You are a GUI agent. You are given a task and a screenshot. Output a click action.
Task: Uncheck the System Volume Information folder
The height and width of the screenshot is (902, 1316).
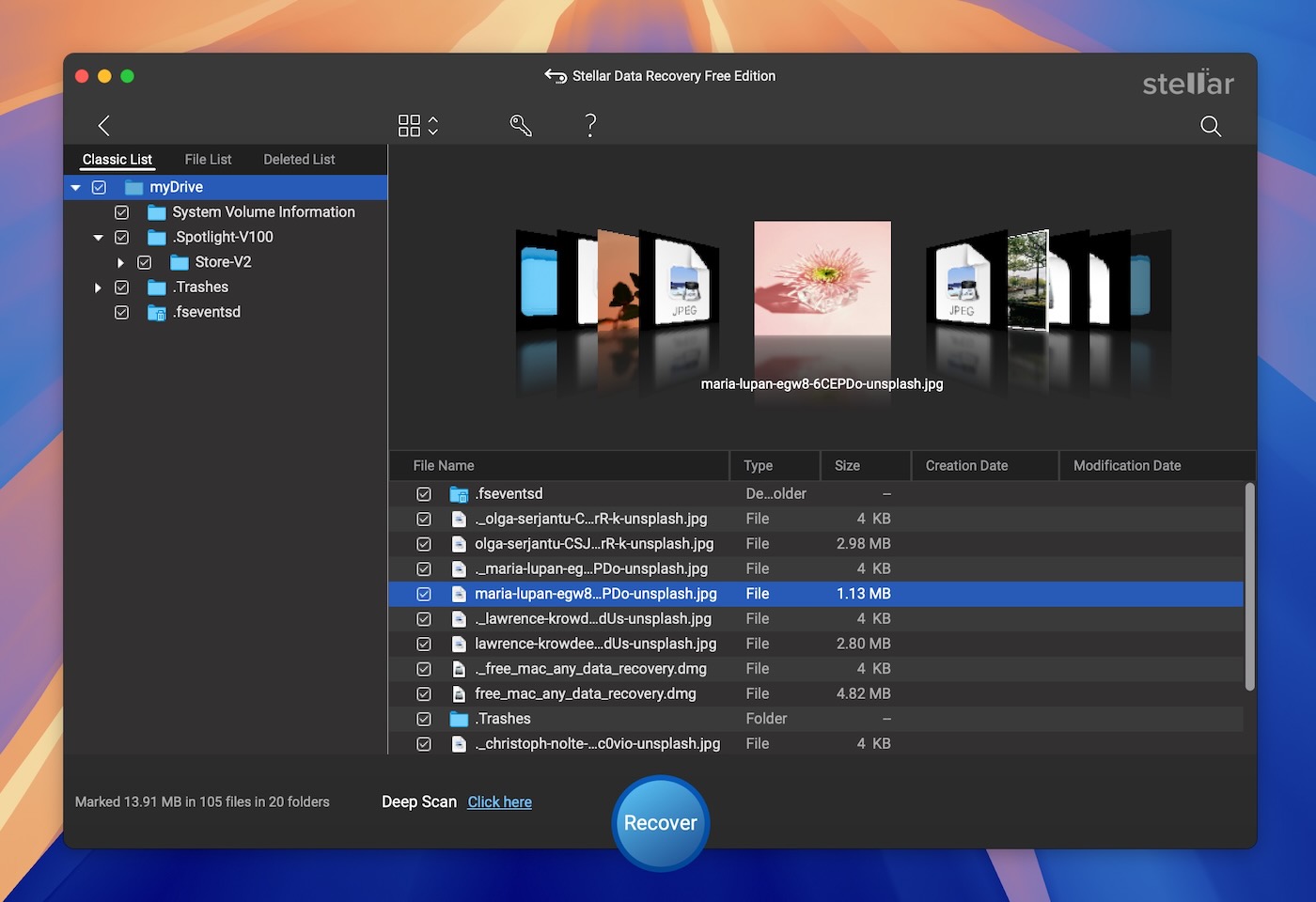tap(121, 212)
